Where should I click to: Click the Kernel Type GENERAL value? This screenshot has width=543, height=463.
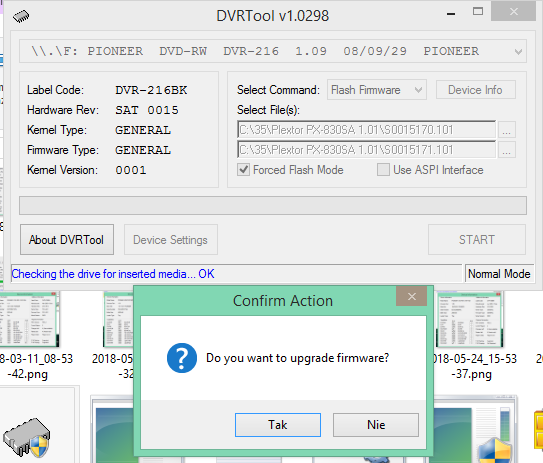click(x=143, y=131)
